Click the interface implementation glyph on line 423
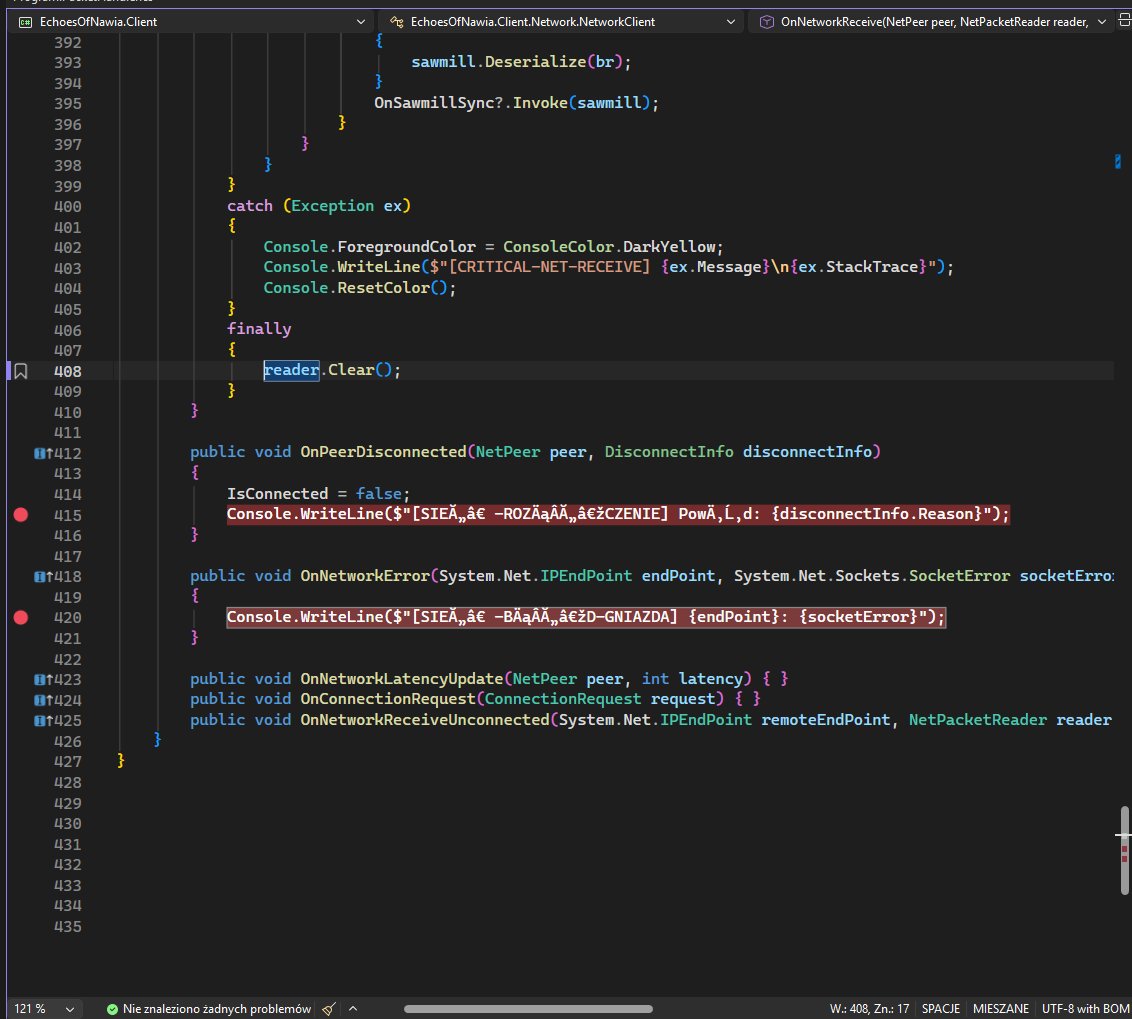This screenshot has height=1019, width=1132. pos(43,680)
